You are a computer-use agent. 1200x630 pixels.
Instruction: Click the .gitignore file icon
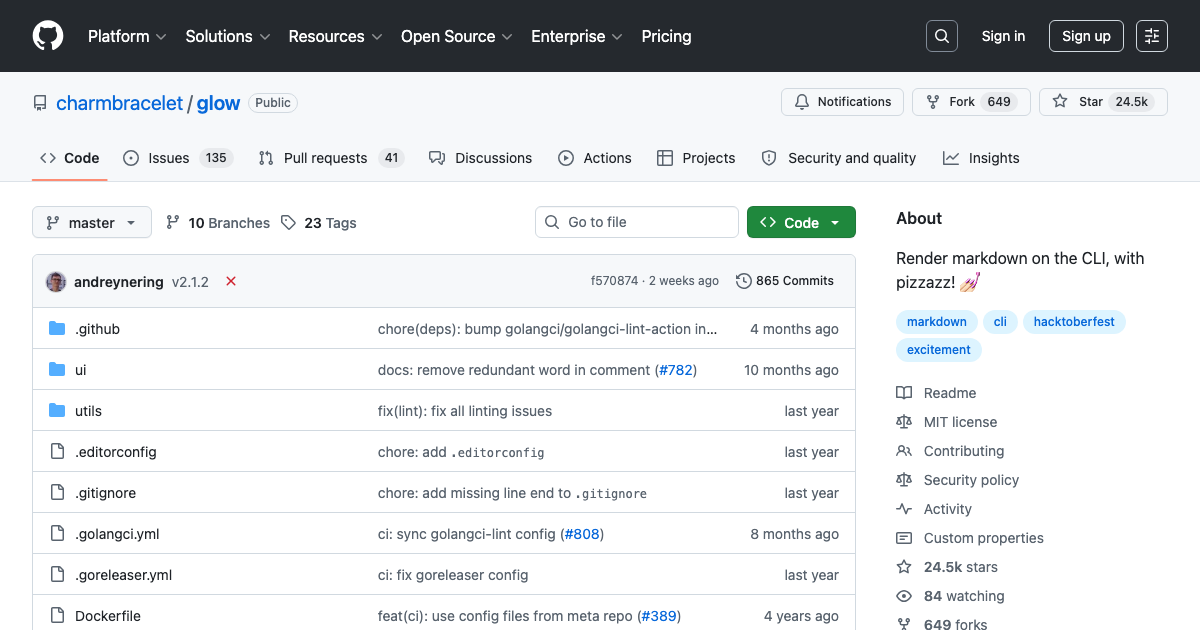coord(57,493)
